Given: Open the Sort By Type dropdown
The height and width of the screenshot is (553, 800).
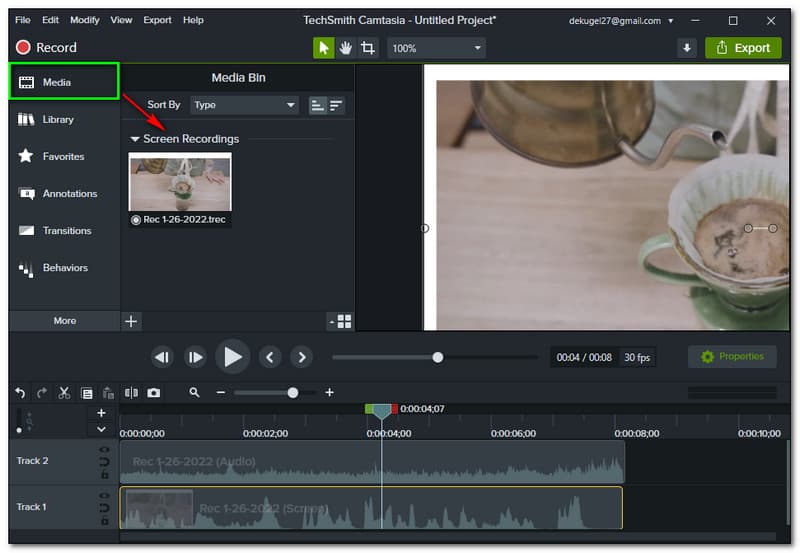Looking at the screenshot, I should pos(245,105).
